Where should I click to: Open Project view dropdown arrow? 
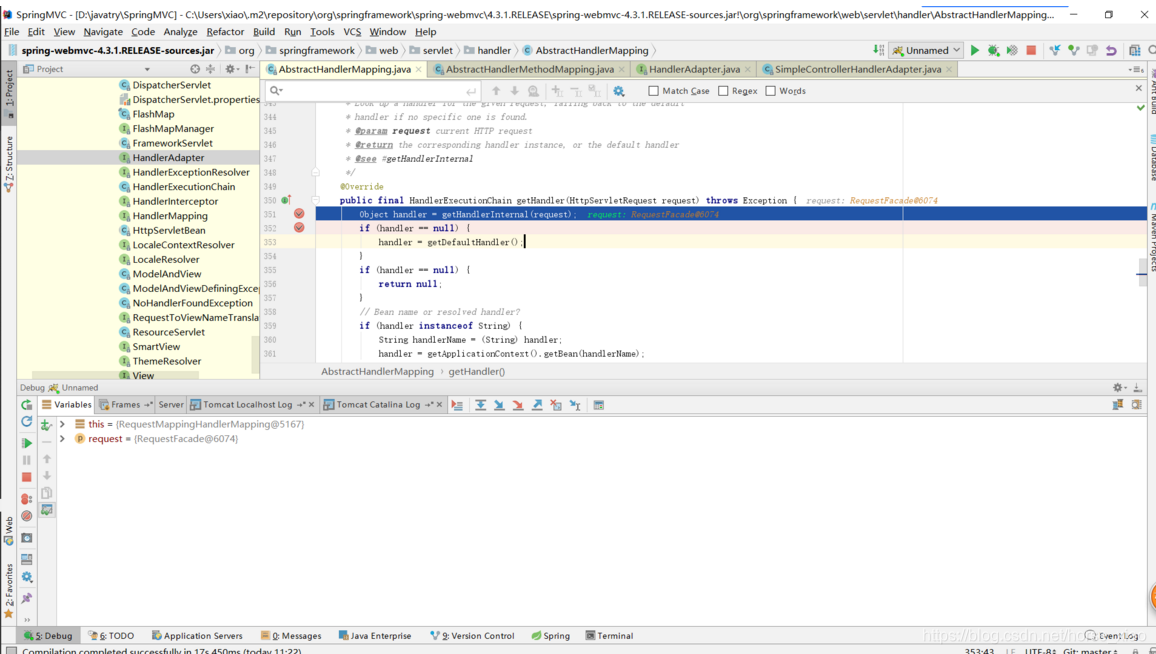tap(147, 69)
